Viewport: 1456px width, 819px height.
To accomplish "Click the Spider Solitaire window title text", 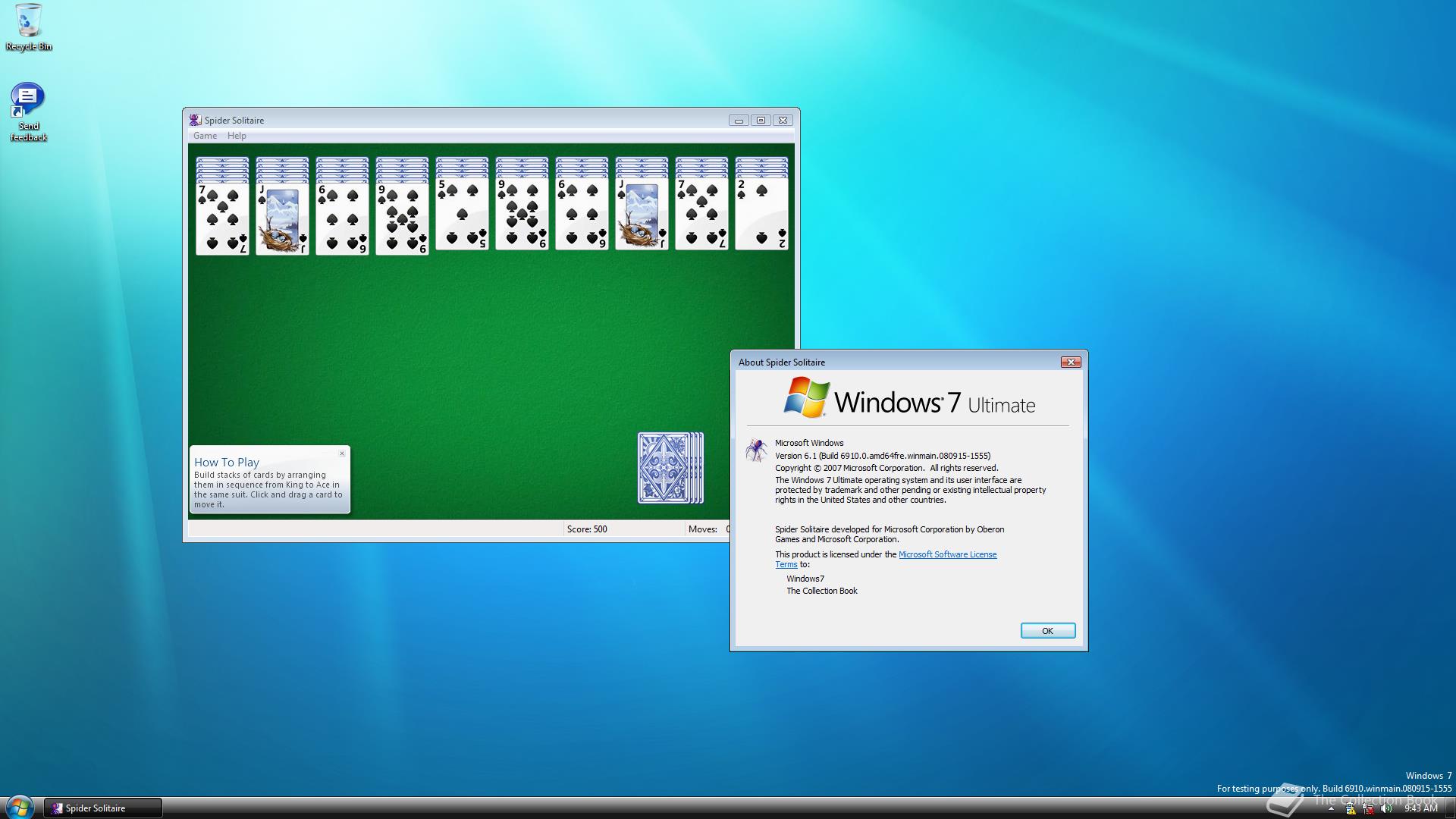I will (234, 121).
